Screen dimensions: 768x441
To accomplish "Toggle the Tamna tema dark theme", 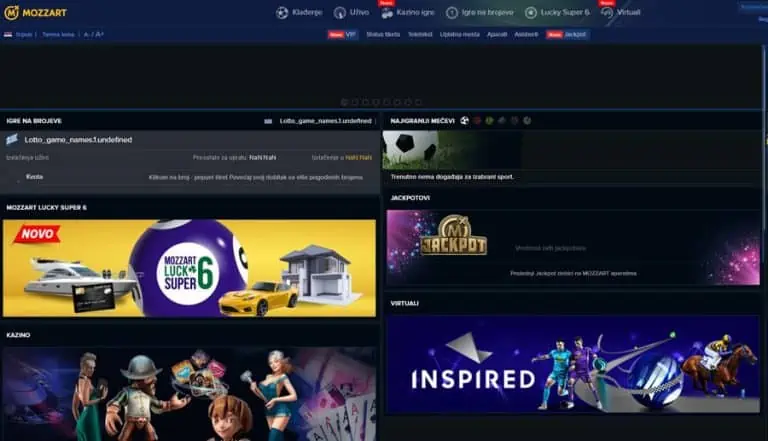I will [58, 34].
